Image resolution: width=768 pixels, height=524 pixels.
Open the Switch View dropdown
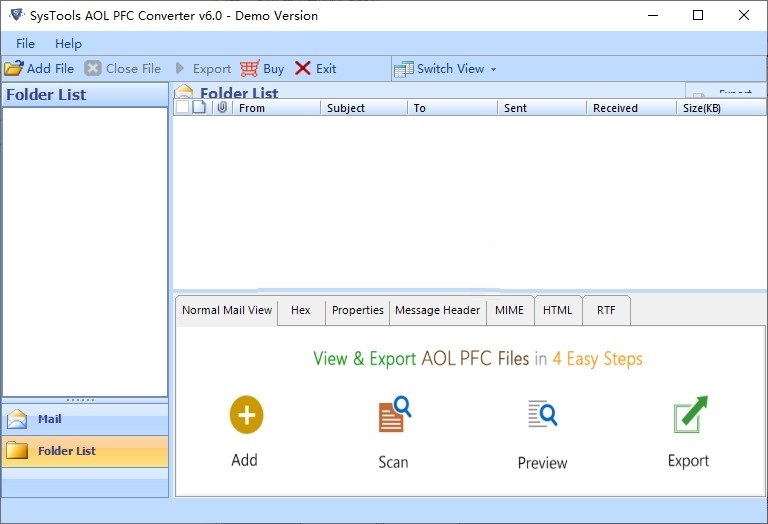445,69
